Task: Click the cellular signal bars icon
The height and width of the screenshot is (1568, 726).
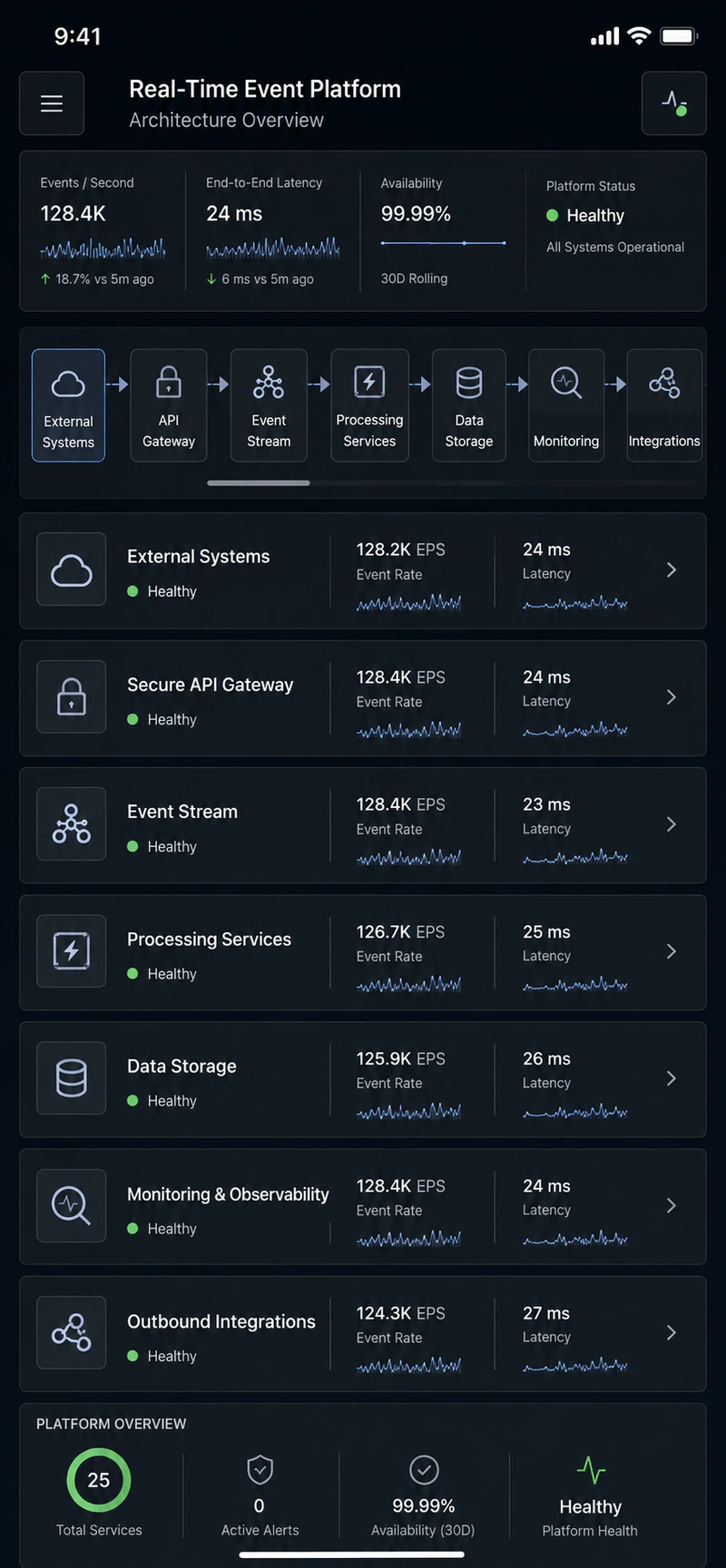Action: point(604,36)
